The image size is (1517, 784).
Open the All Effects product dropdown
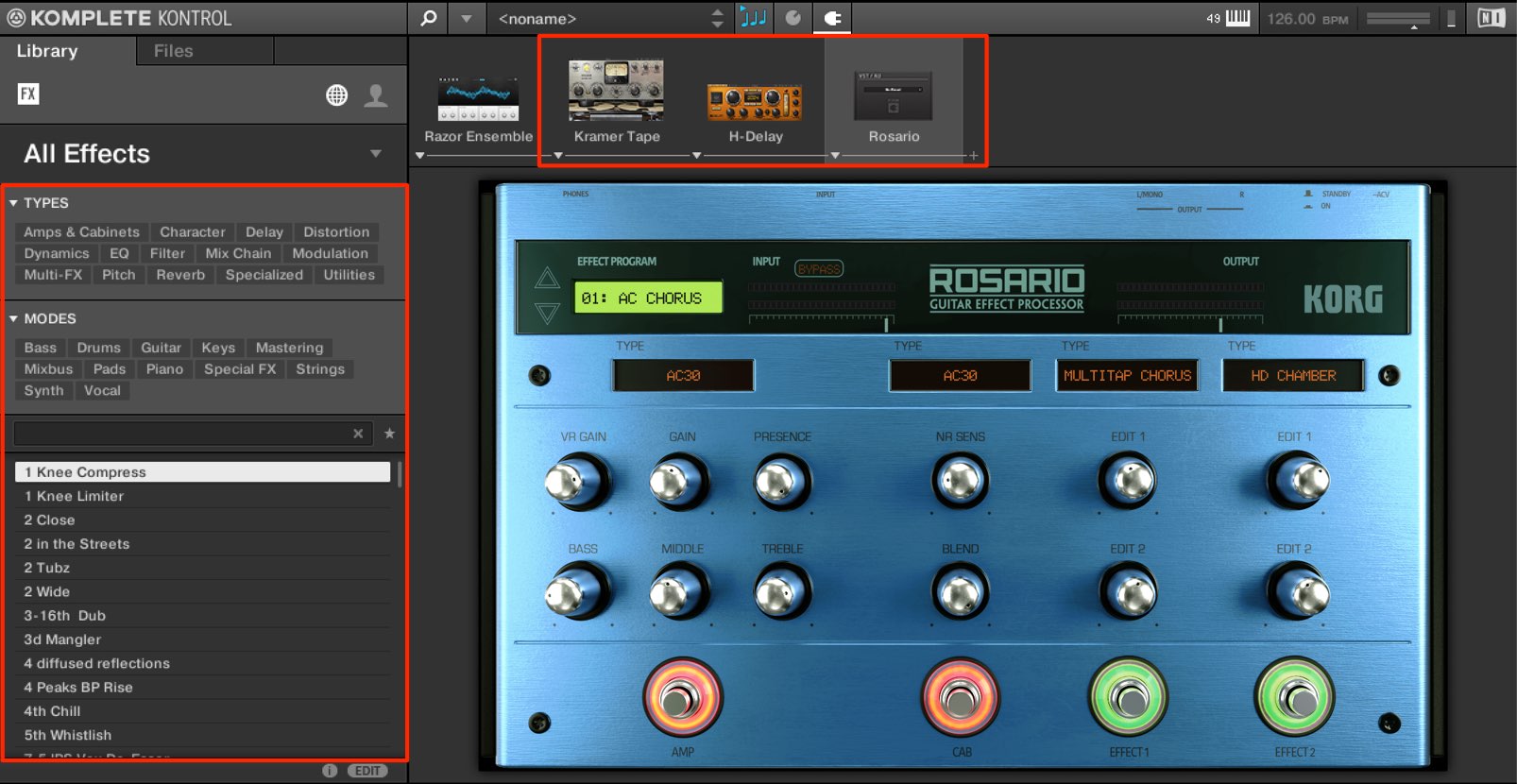[376, 153]
